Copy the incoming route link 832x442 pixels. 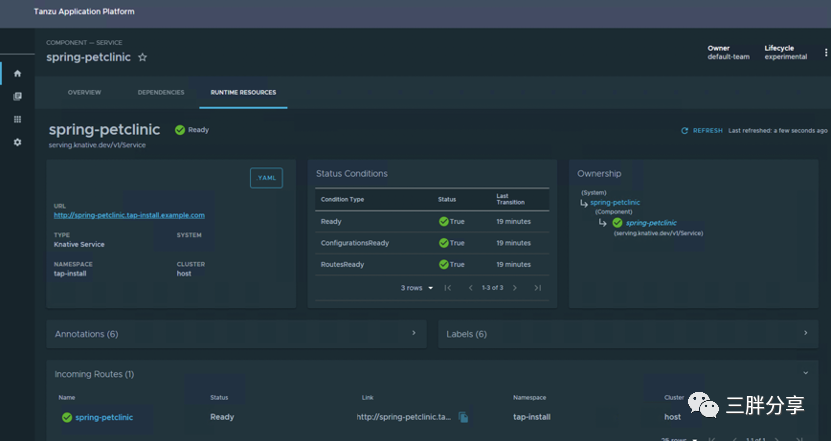(x=463, y=417)
